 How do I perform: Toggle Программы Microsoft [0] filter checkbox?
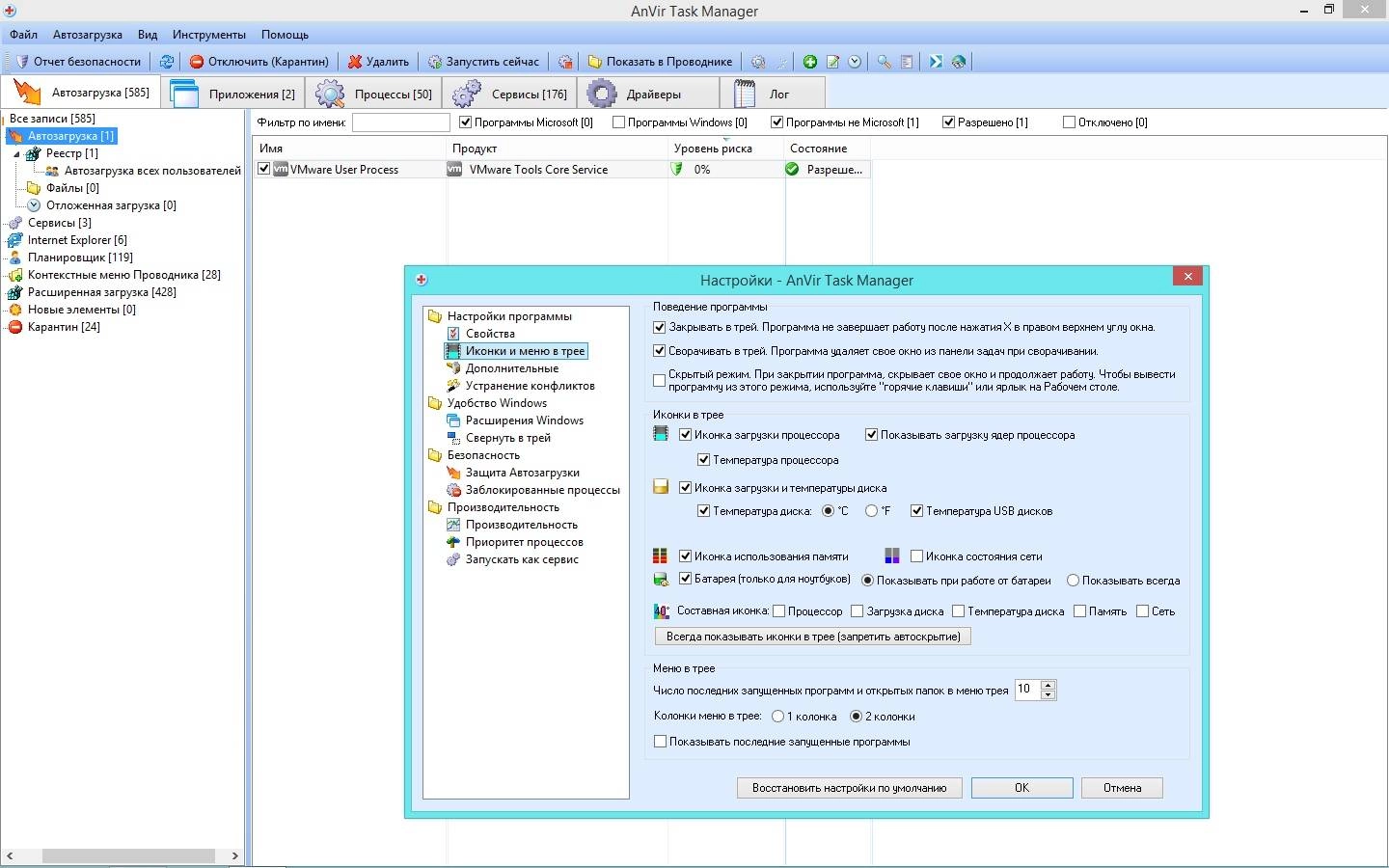[x=465, y=122]
